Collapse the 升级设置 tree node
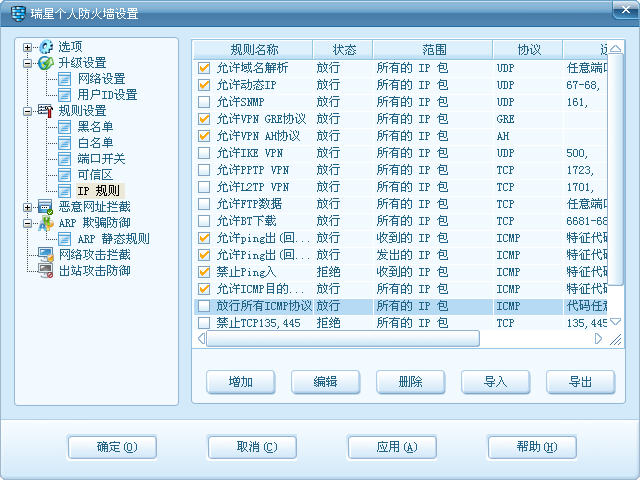 pyautogui.click(x=27, y=63)
